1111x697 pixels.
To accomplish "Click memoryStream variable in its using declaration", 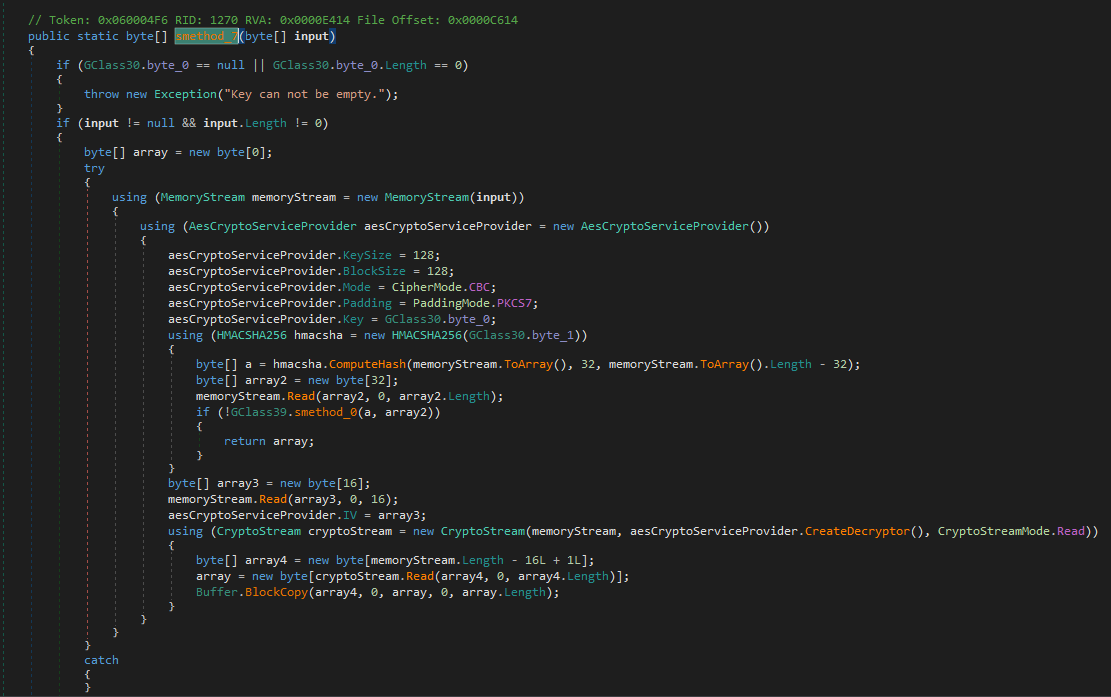I will click(x=293, y=198).
